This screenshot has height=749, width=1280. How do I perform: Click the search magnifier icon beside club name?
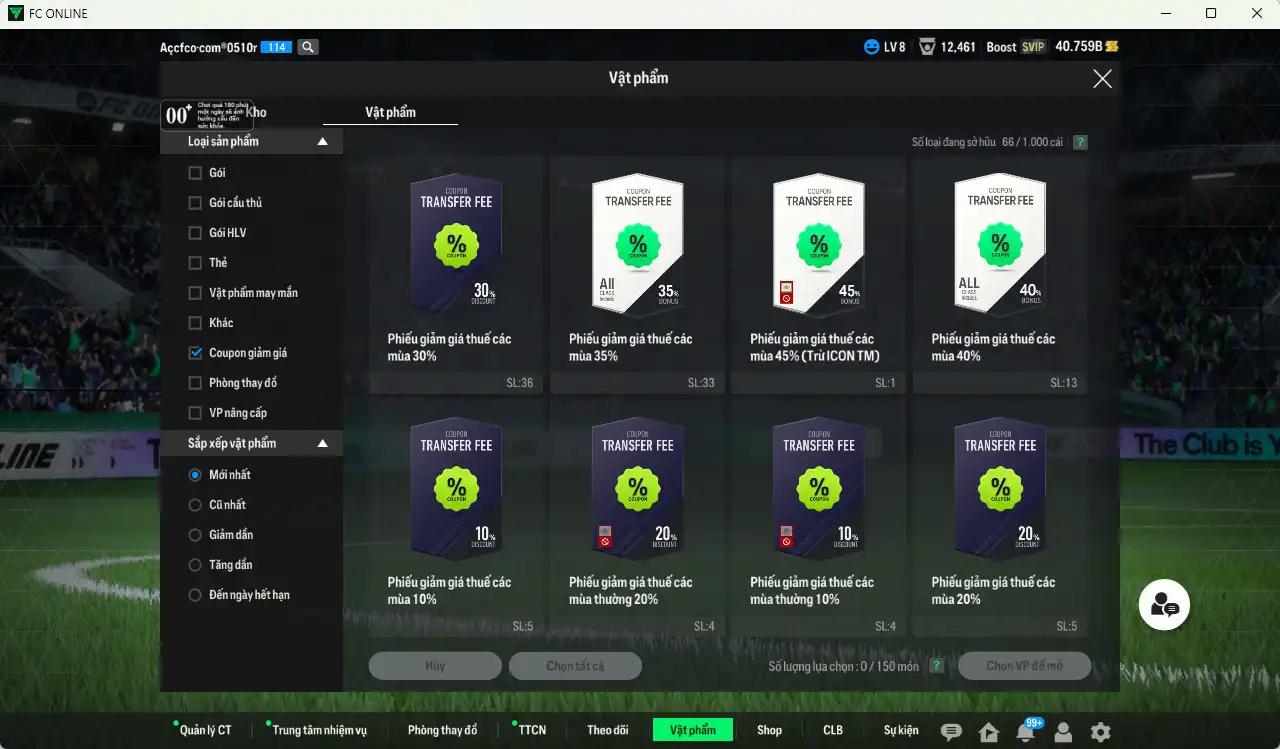[308, 47]
